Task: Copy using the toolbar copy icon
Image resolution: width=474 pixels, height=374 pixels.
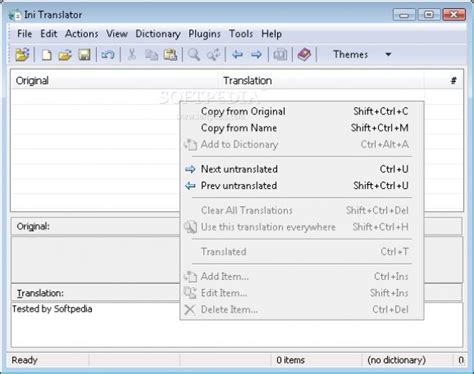Action: (x=151, y=55)
